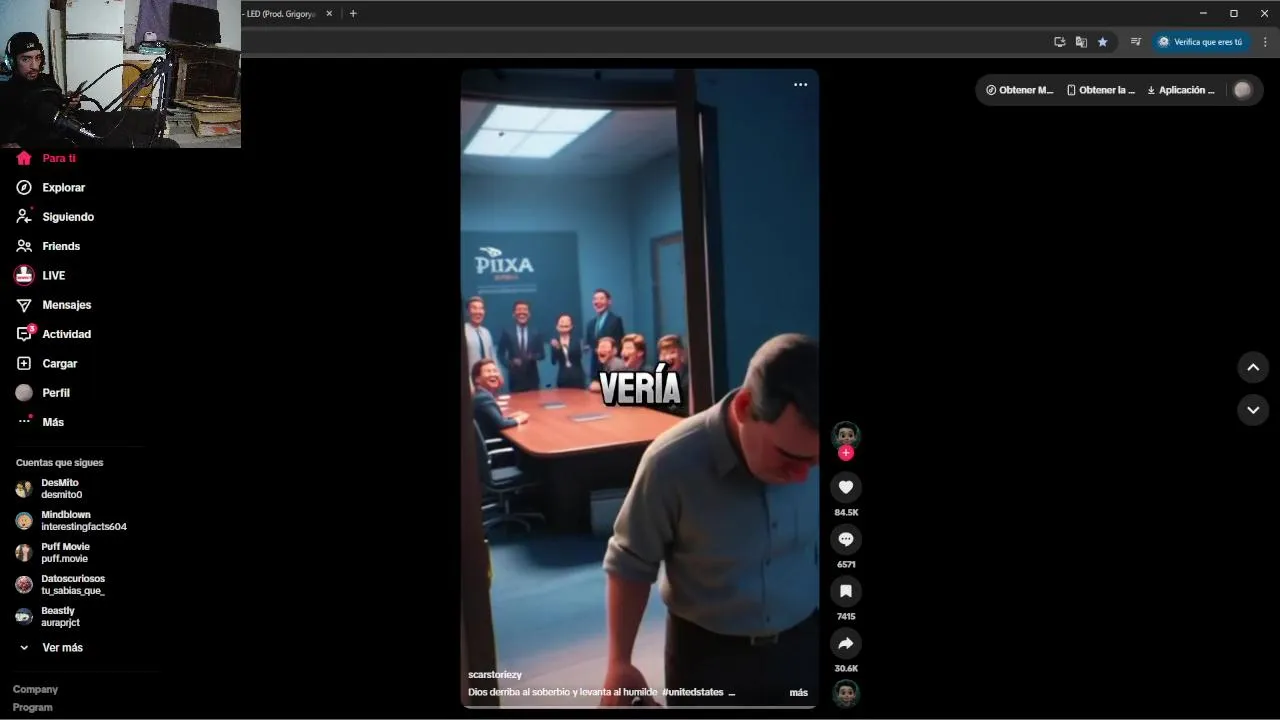This screenshot has width=1280, height=720.
Task: Click the video to pause playback
Action: click(640, 389)
